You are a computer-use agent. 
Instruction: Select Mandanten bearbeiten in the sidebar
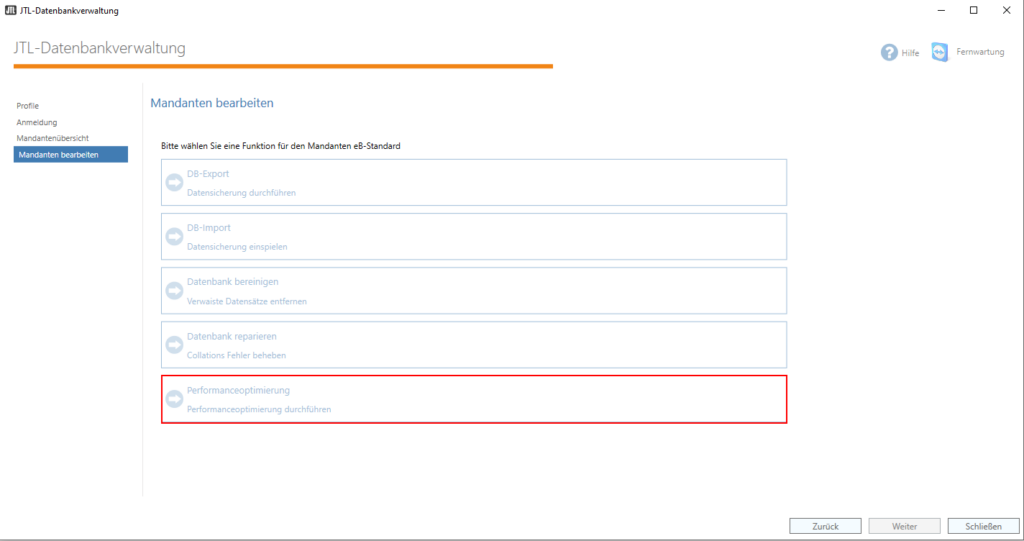pos(71,154)
